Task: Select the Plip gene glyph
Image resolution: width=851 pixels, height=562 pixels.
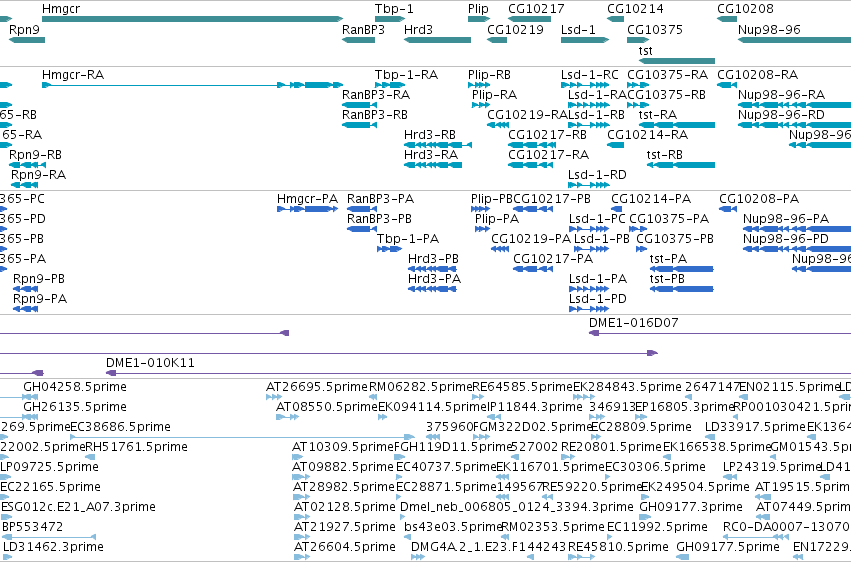Action: click(x=479, y=19)
